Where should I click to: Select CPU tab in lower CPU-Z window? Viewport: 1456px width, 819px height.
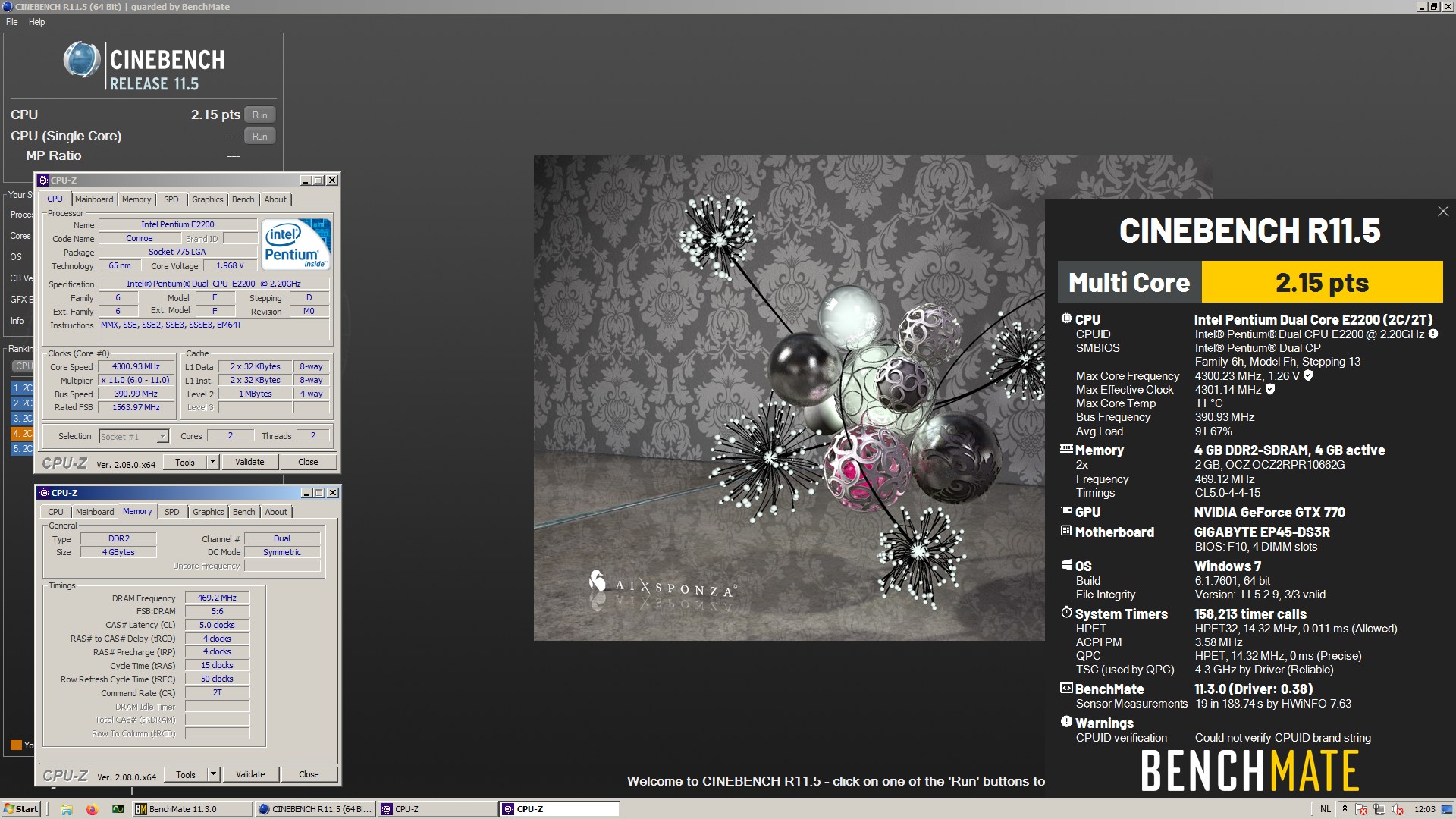coord(56,512)
